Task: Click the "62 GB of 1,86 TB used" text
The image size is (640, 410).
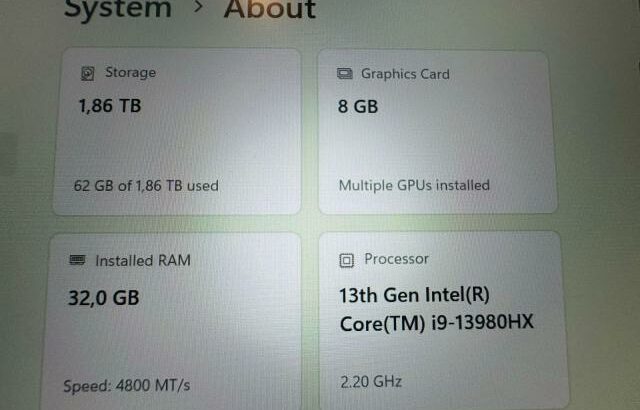Action: tap(146, 186)
